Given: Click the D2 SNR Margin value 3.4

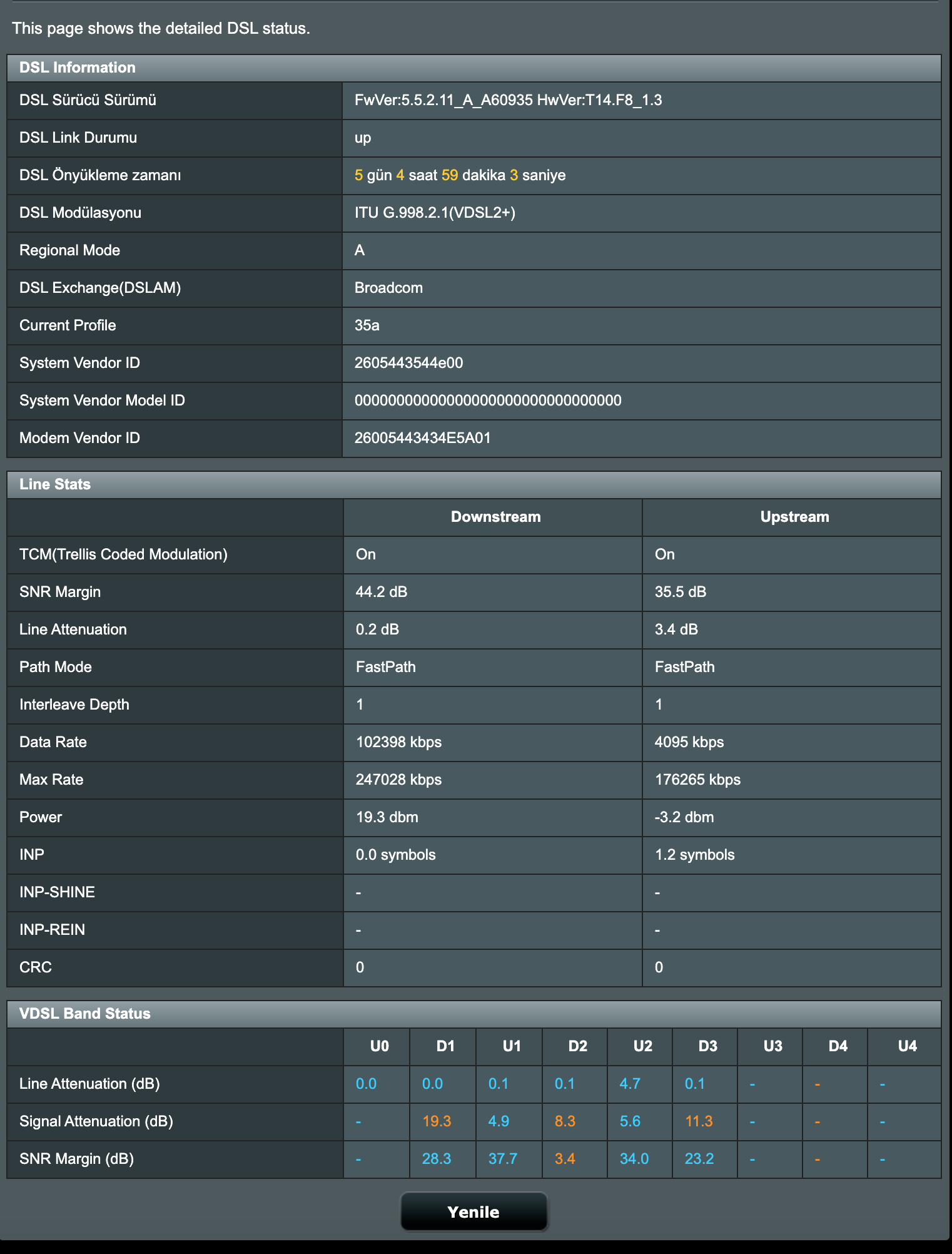Looking at the screenshot, I should click(565, 1159).
